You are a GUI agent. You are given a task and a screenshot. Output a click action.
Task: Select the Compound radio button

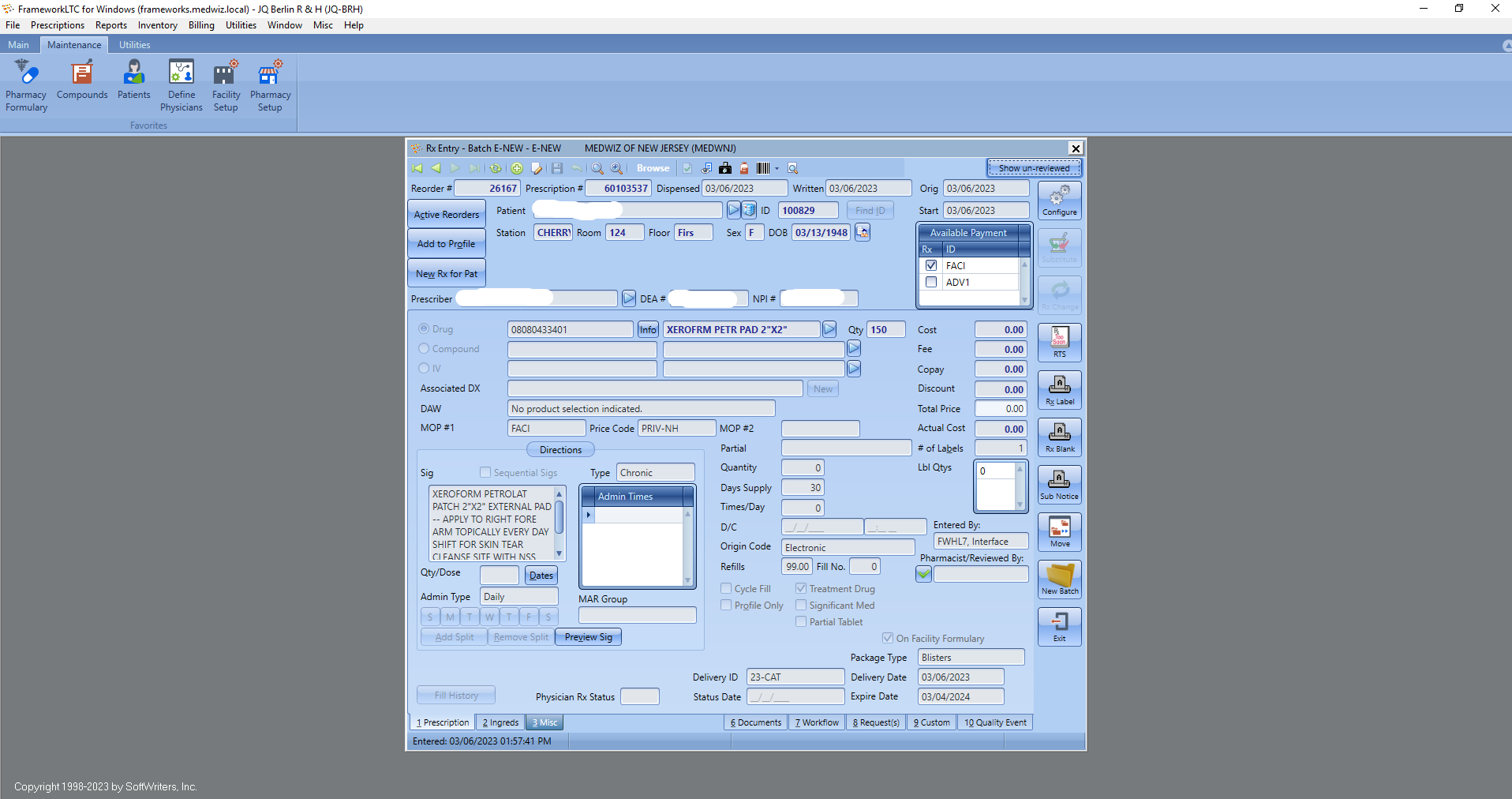424,348
